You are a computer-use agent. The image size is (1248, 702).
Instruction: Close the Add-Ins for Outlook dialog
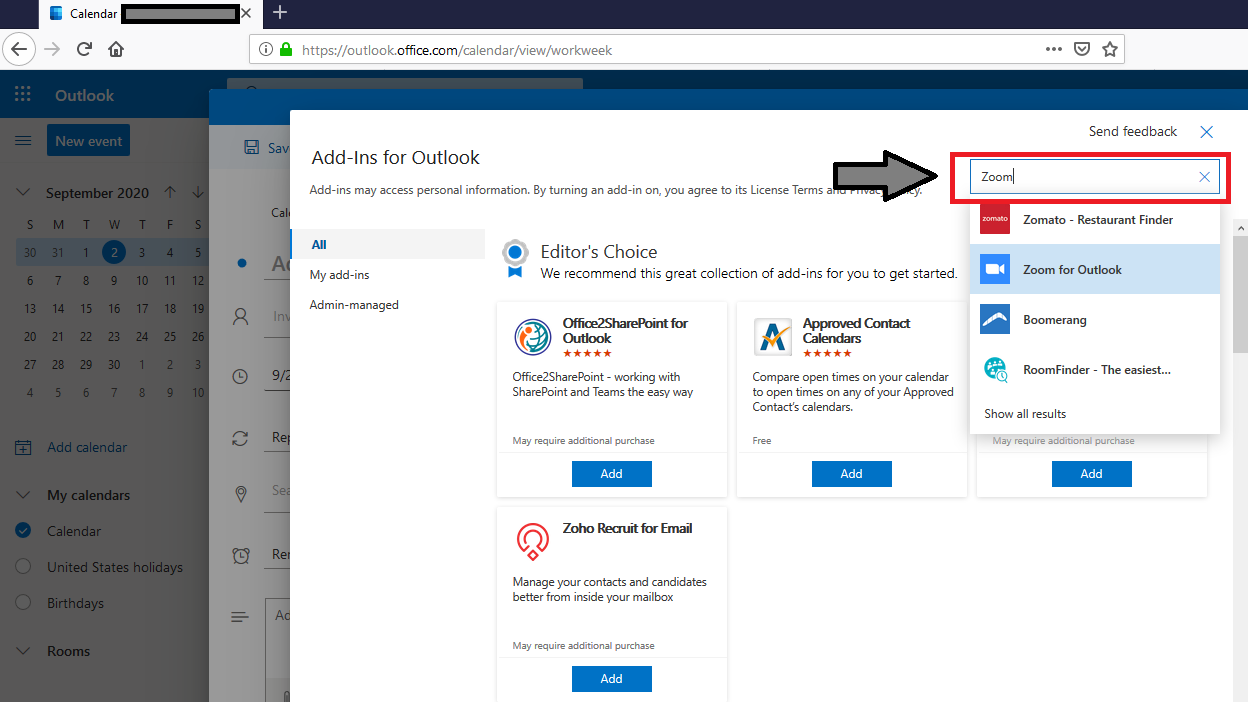[1207, 132]
